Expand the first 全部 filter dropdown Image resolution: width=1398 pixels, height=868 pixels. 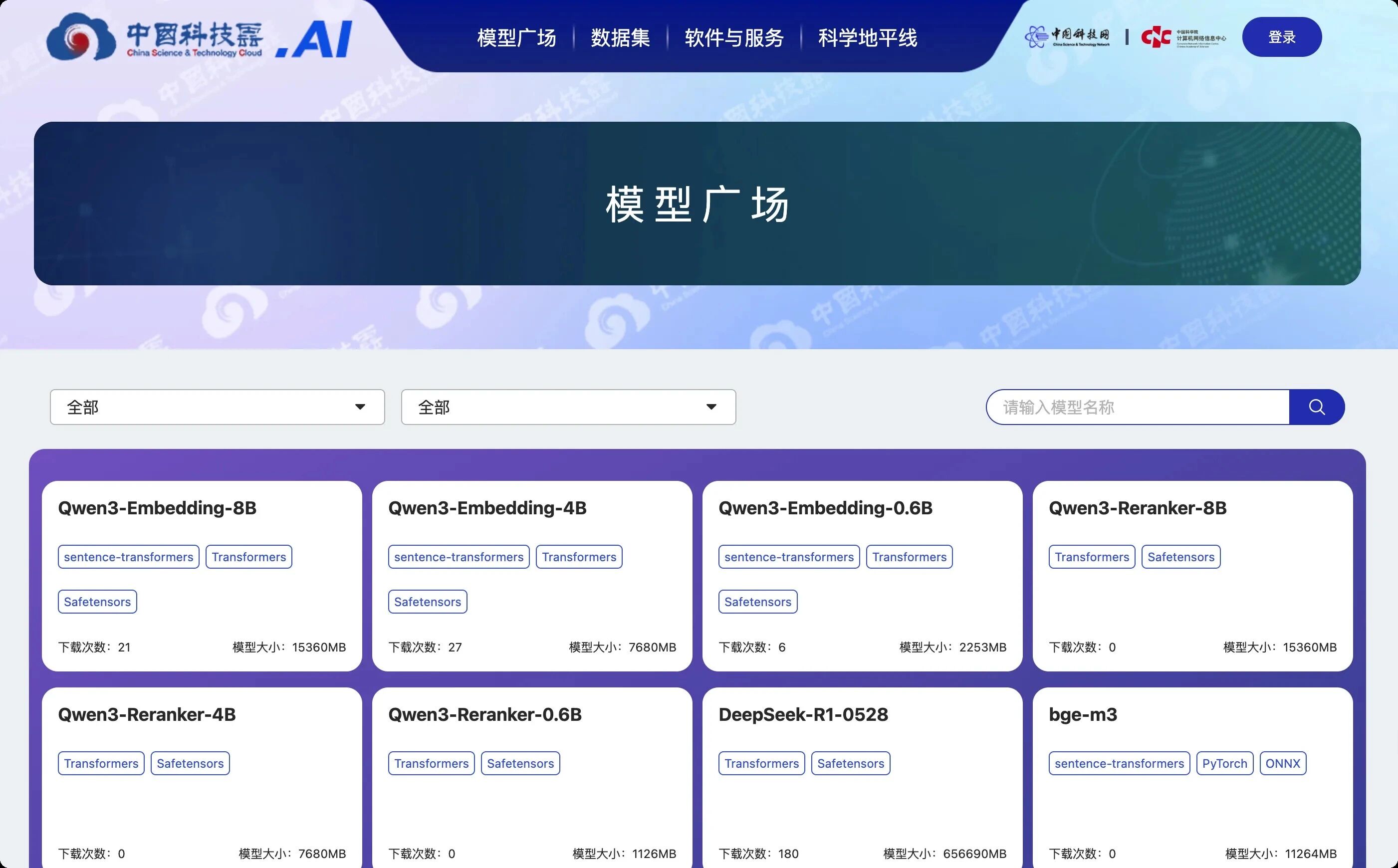click(218, 407)
